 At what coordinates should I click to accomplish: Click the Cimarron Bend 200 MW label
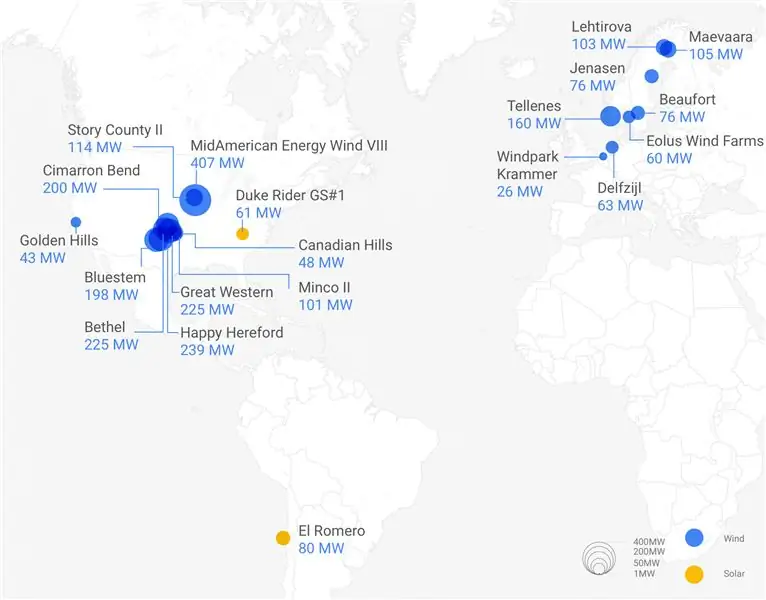click(x=91, y=179)
